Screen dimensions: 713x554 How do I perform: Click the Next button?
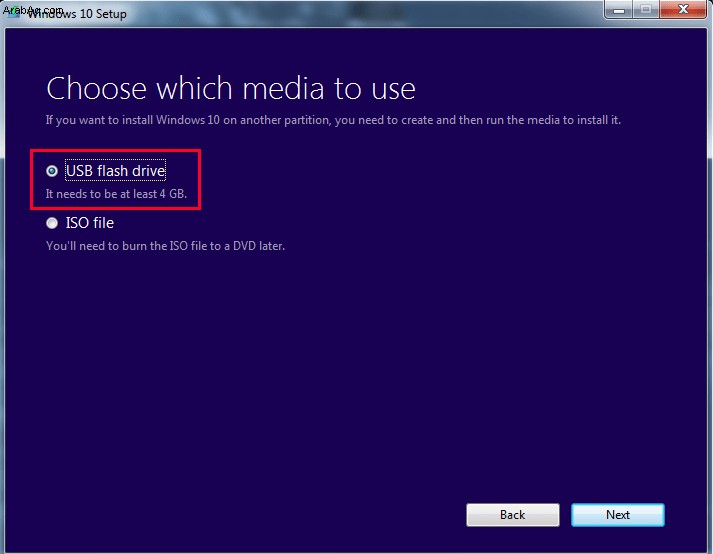point(618,514)
